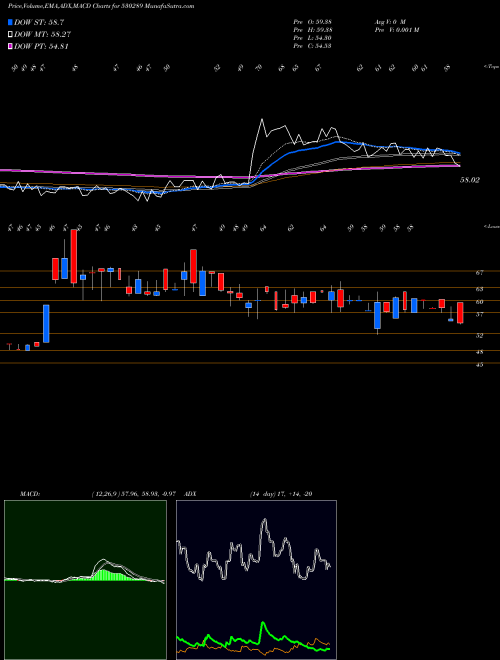
Task: Click the magenta DOW PT legend swatch
Action: point(10,46)
